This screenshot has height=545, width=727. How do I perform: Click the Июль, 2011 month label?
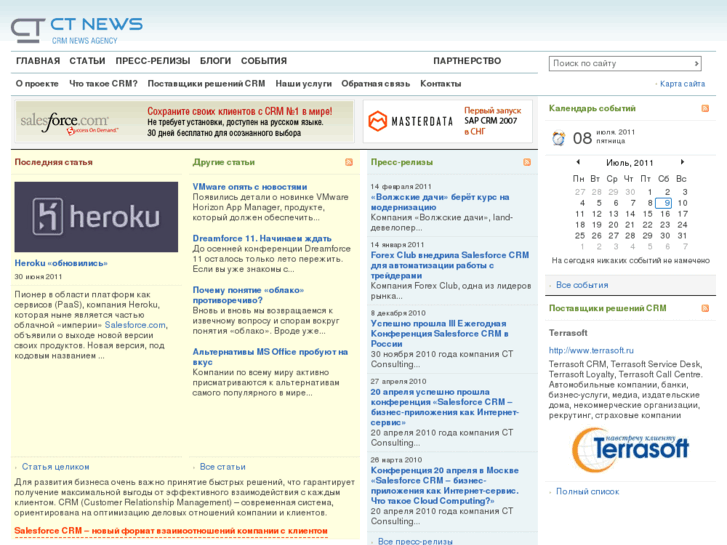630,163
